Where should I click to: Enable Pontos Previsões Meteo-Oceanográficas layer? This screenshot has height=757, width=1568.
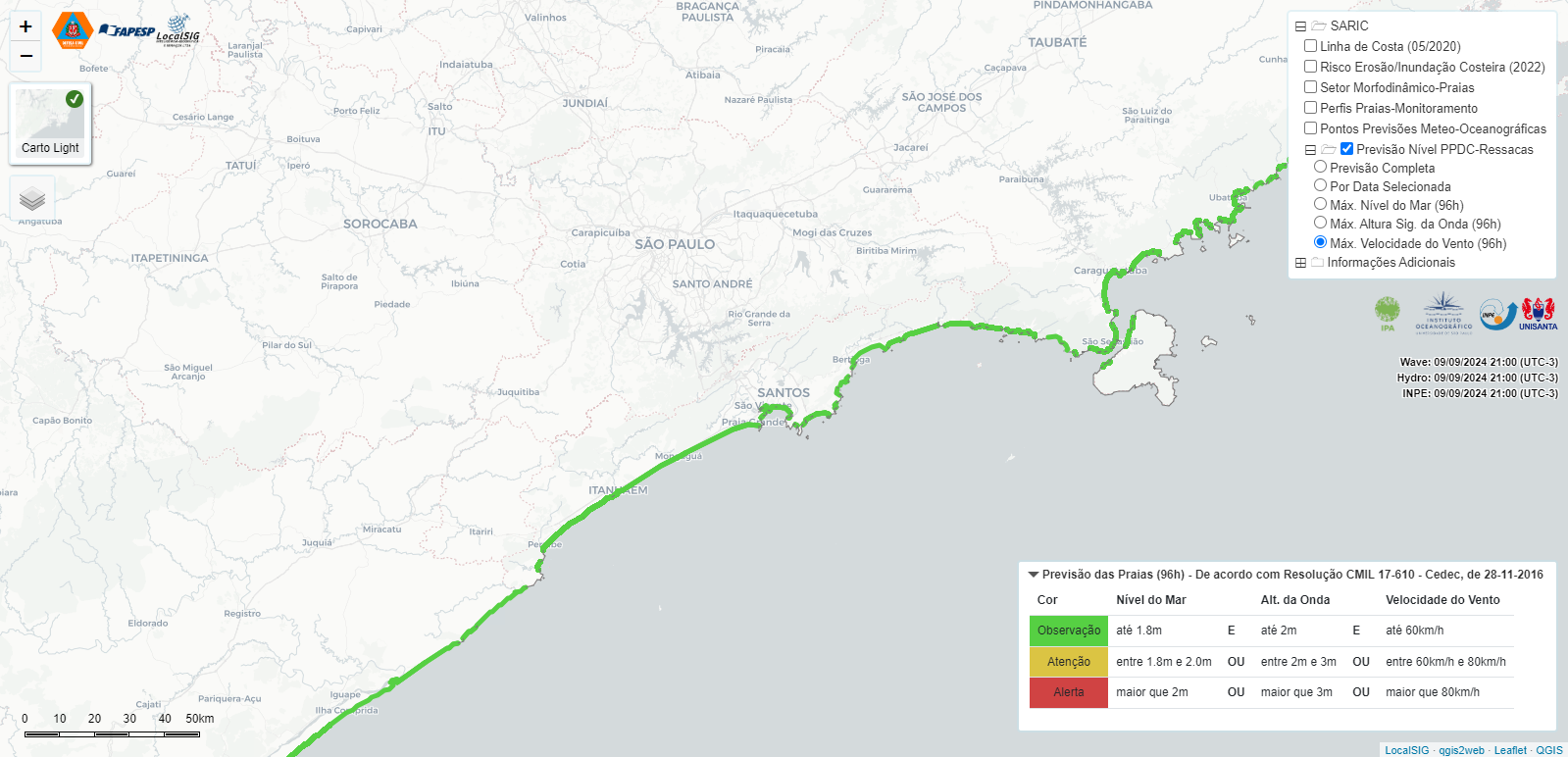point(1310,128)
